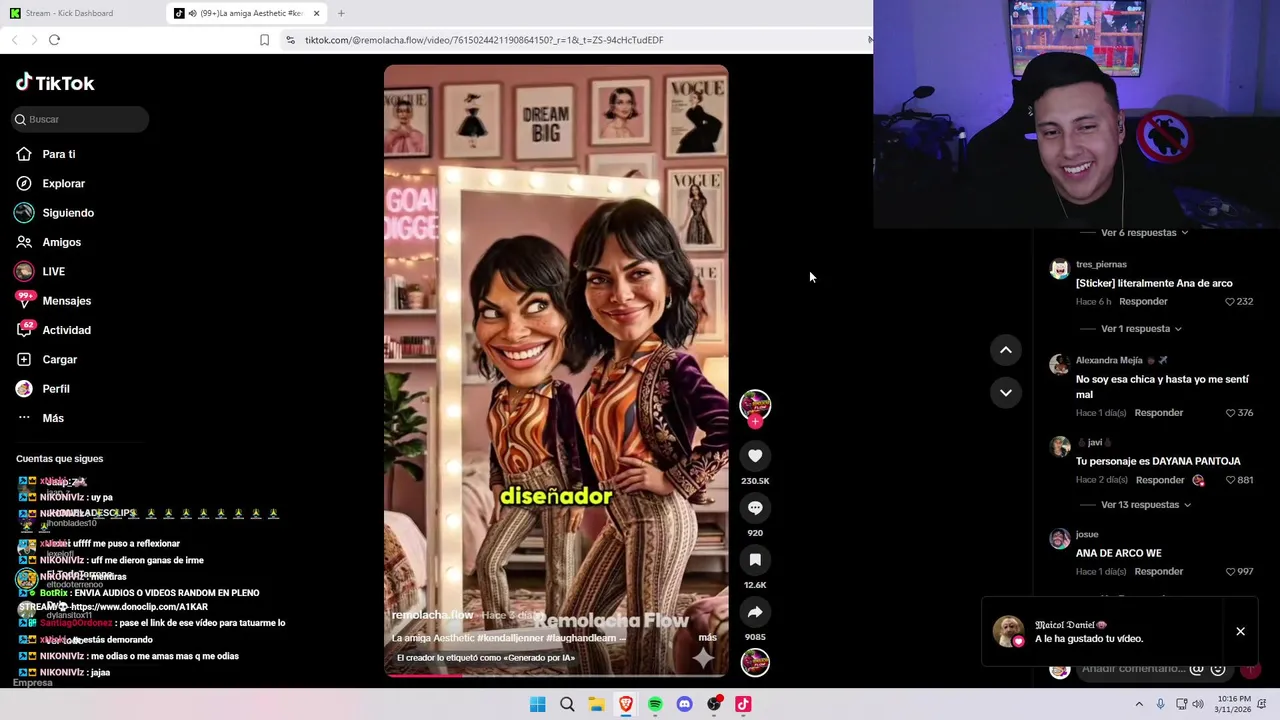This screenshot has height=720, width=1280.
Task: Go back in the browser
Action: click(x=14, y=40)
